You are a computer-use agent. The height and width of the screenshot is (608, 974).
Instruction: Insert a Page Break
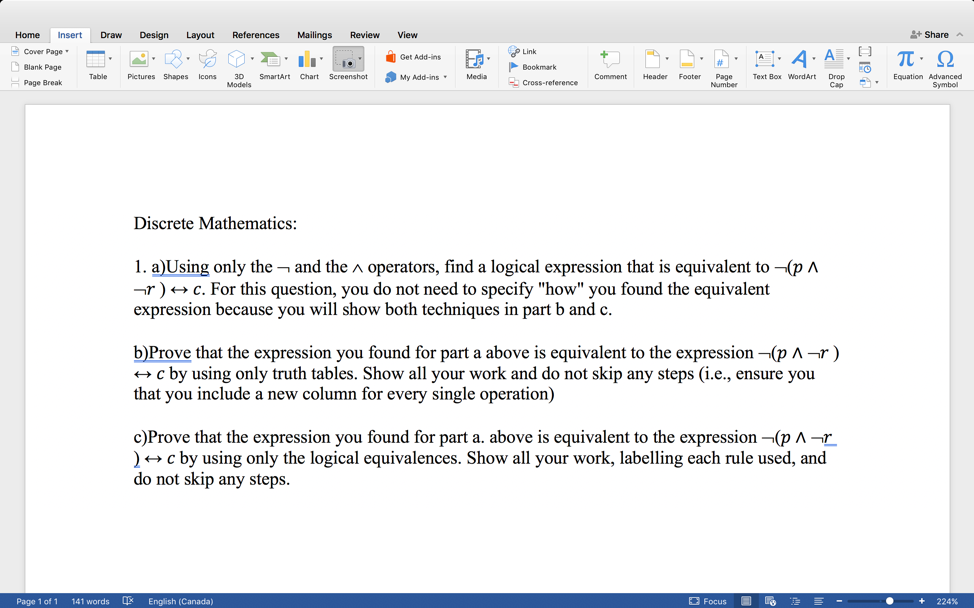pyautogui.click(x=35, y=82)
